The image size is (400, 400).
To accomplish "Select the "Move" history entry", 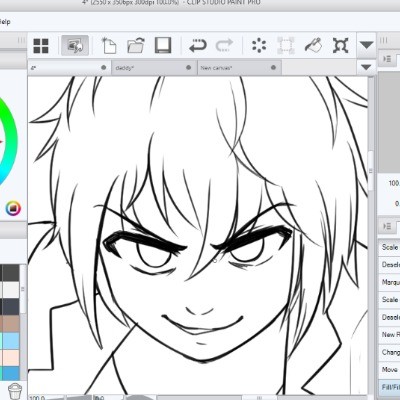I will 389,369.
